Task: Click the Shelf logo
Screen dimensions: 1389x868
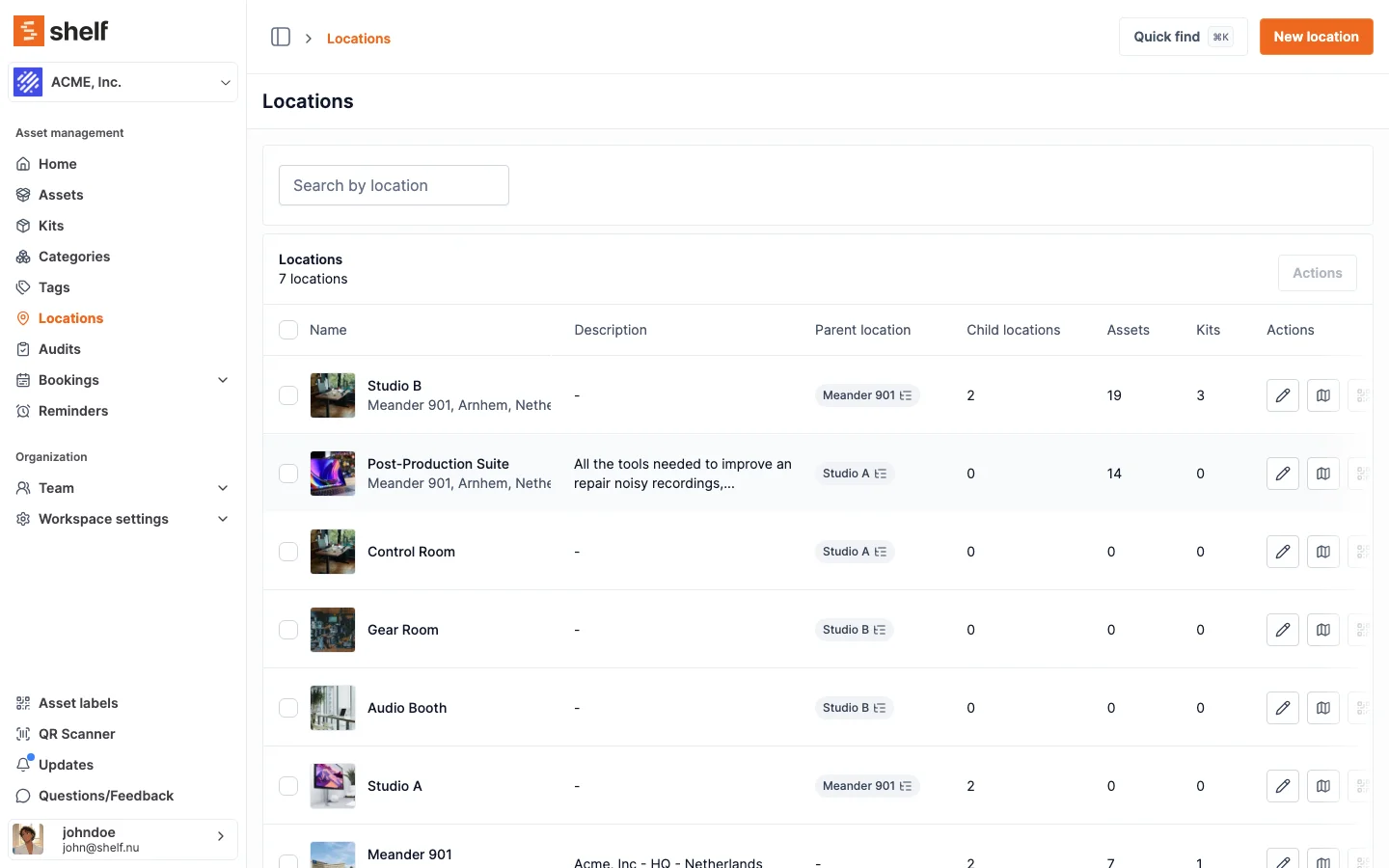Action: [61, 31]
